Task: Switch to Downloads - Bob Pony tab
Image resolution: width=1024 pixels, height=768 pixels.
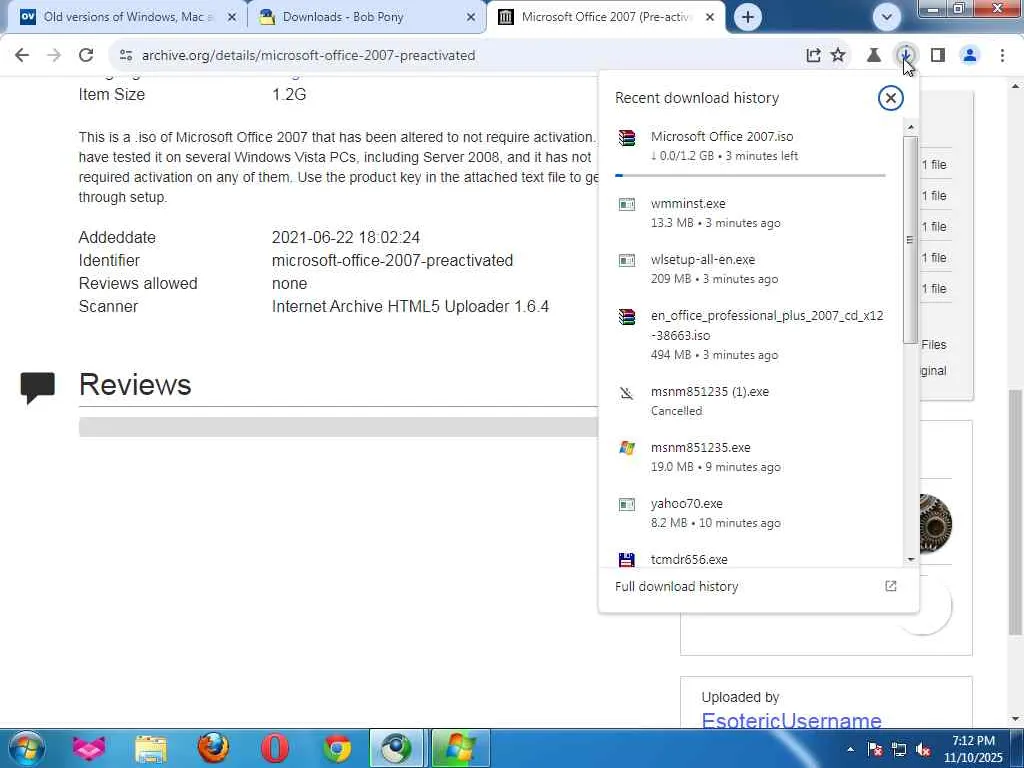Action: click(366, 17)
